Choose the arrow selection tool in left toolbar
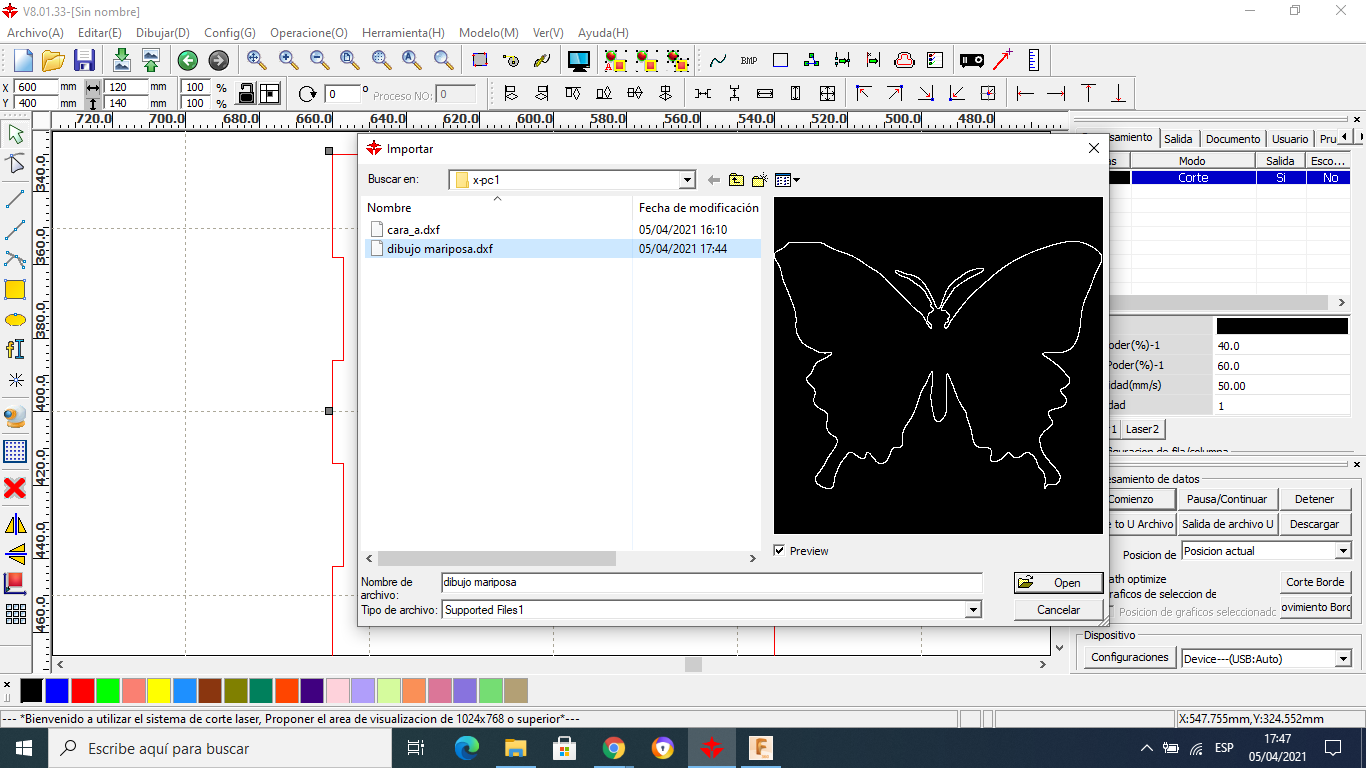The image size is (1366, 768). (x=15, y=134)
